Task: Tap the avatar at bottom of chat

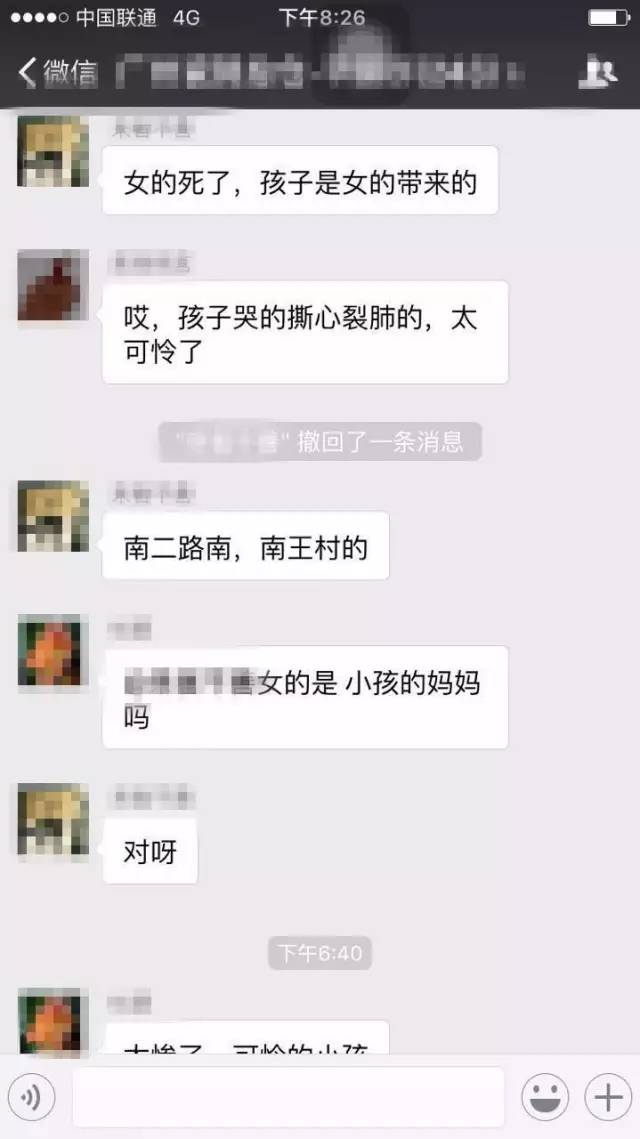Action: tap(53, 1021)
